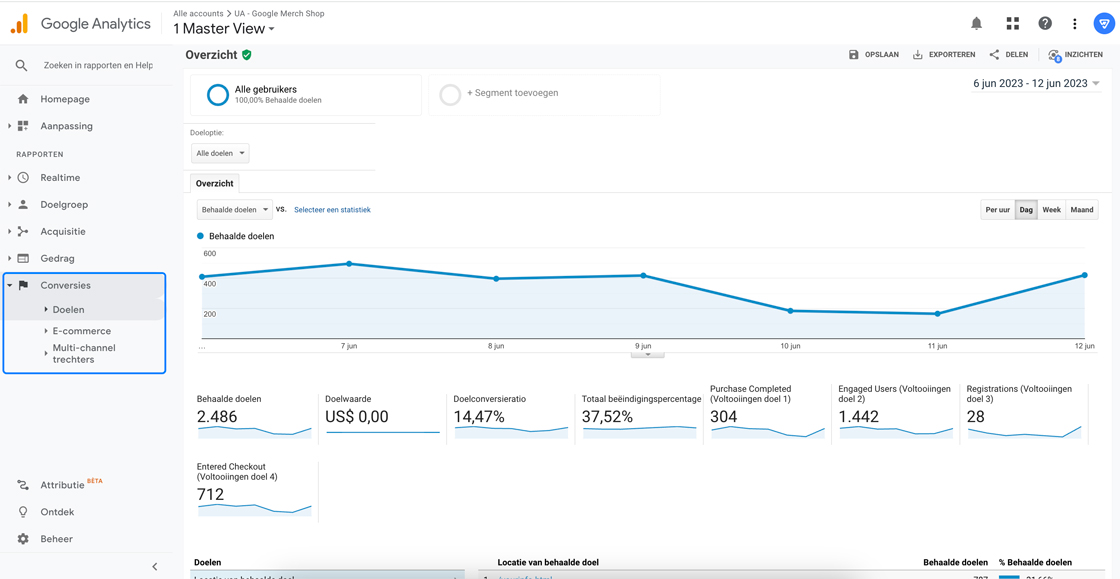Expand the Multi-channel trechters submenu

[46, 353]
